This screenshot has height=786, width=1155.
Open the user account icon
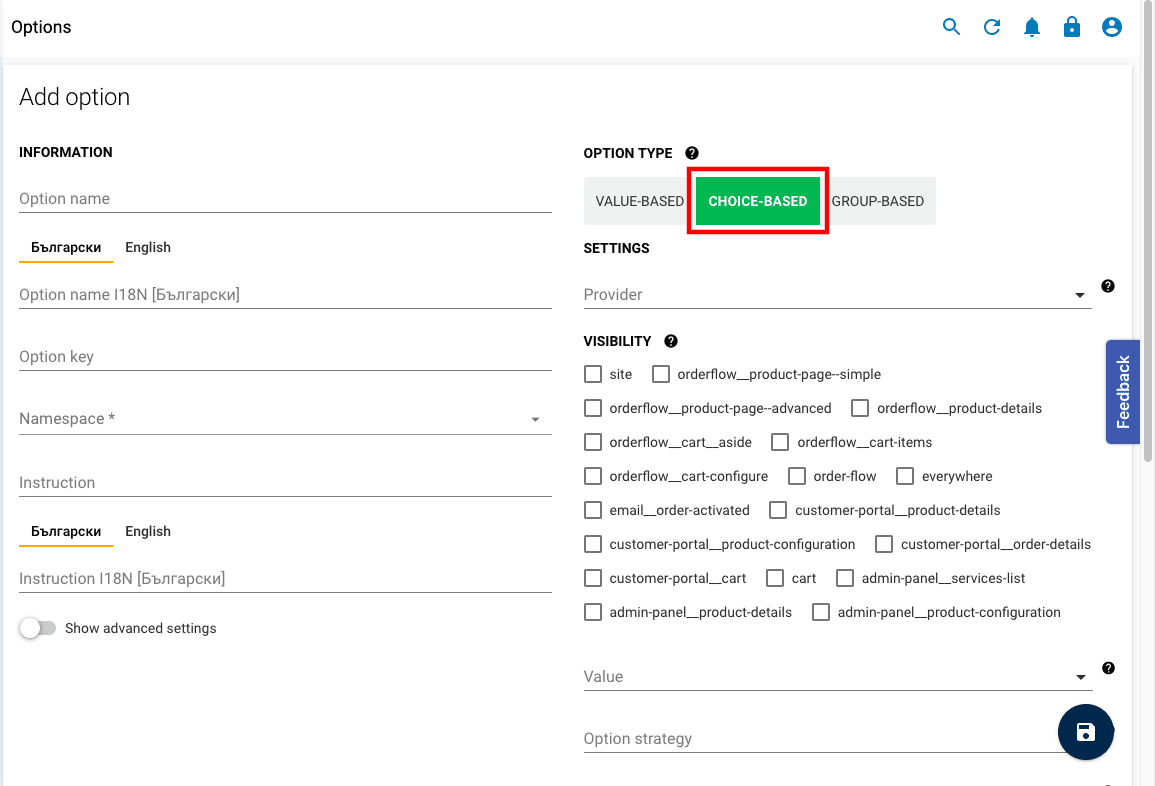pos(1111,27)
